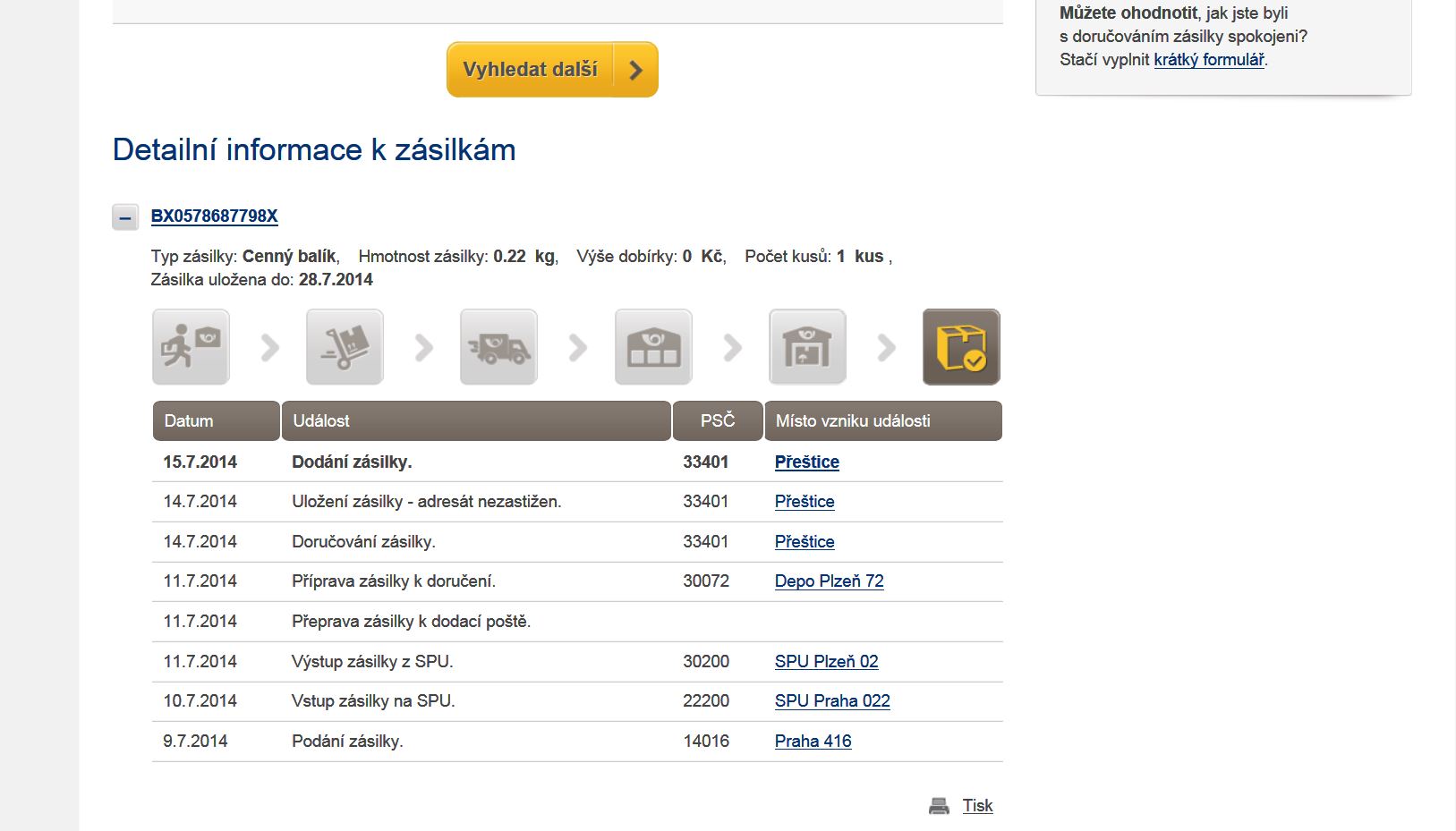The width and height of the screenshot is (1456, 831).
Task: Click the printer icon next to Tisk
Action: click(939, 806)
